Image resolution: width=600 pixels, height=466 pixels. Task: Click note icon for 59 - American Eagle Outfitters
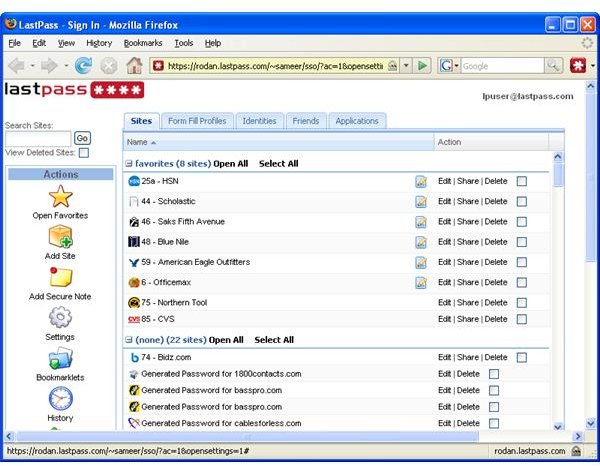click(421, 262)
